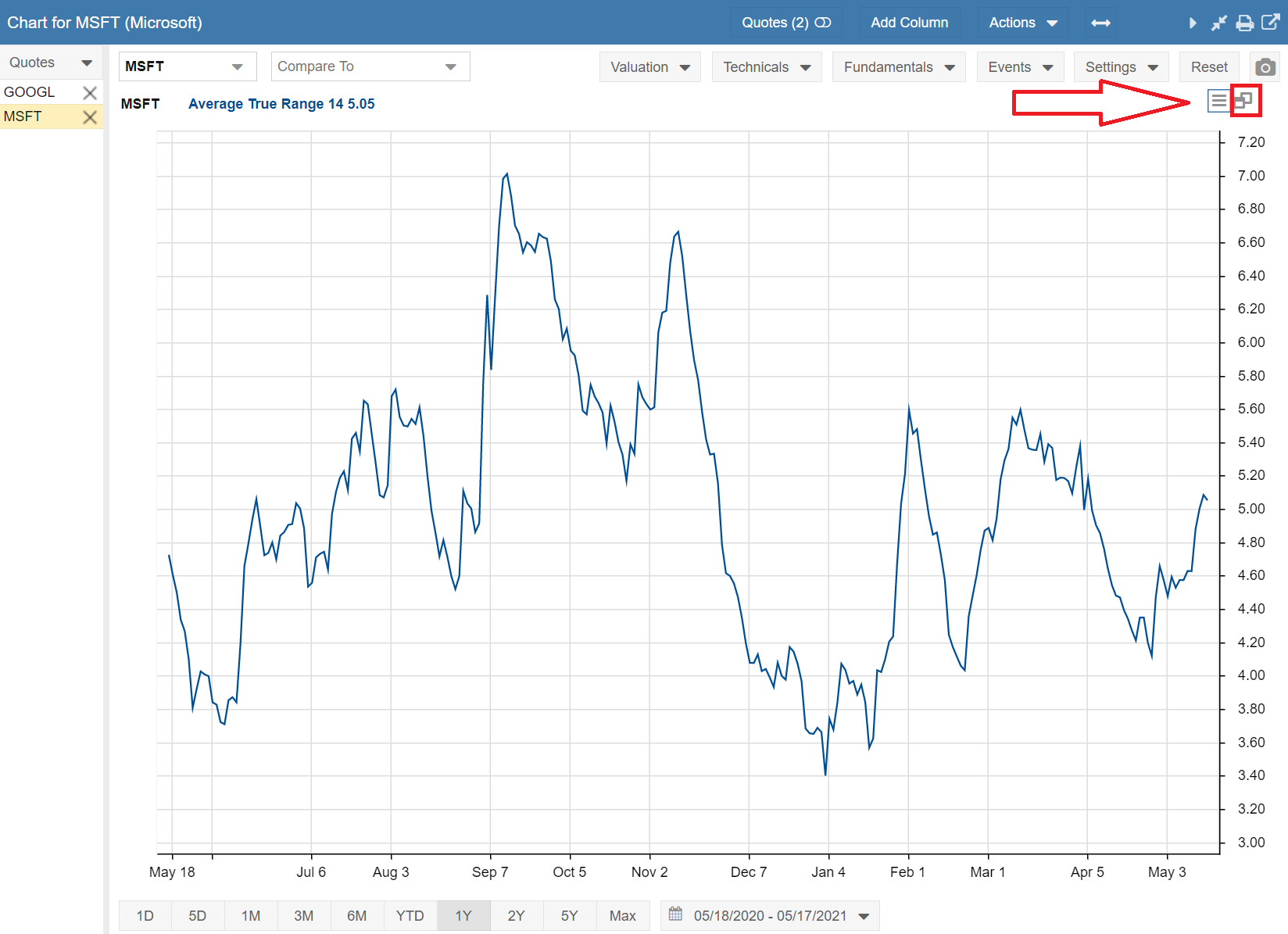Open the Actions menu
This screenshot has height=934, width=1288.
(x=1022, y=23)
